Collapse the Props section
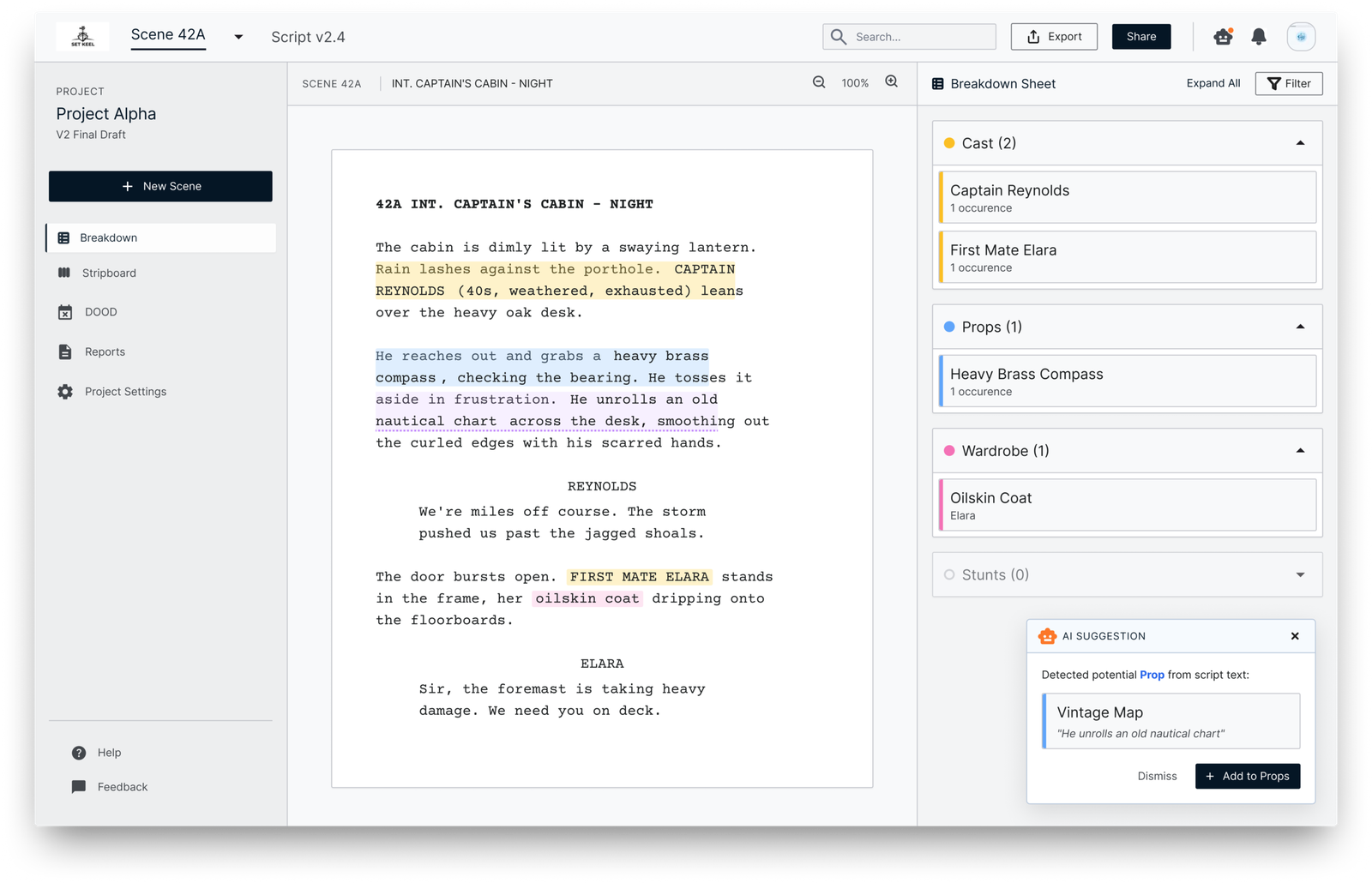Viewport: 1372px width, 883px height. point(1300,327)
